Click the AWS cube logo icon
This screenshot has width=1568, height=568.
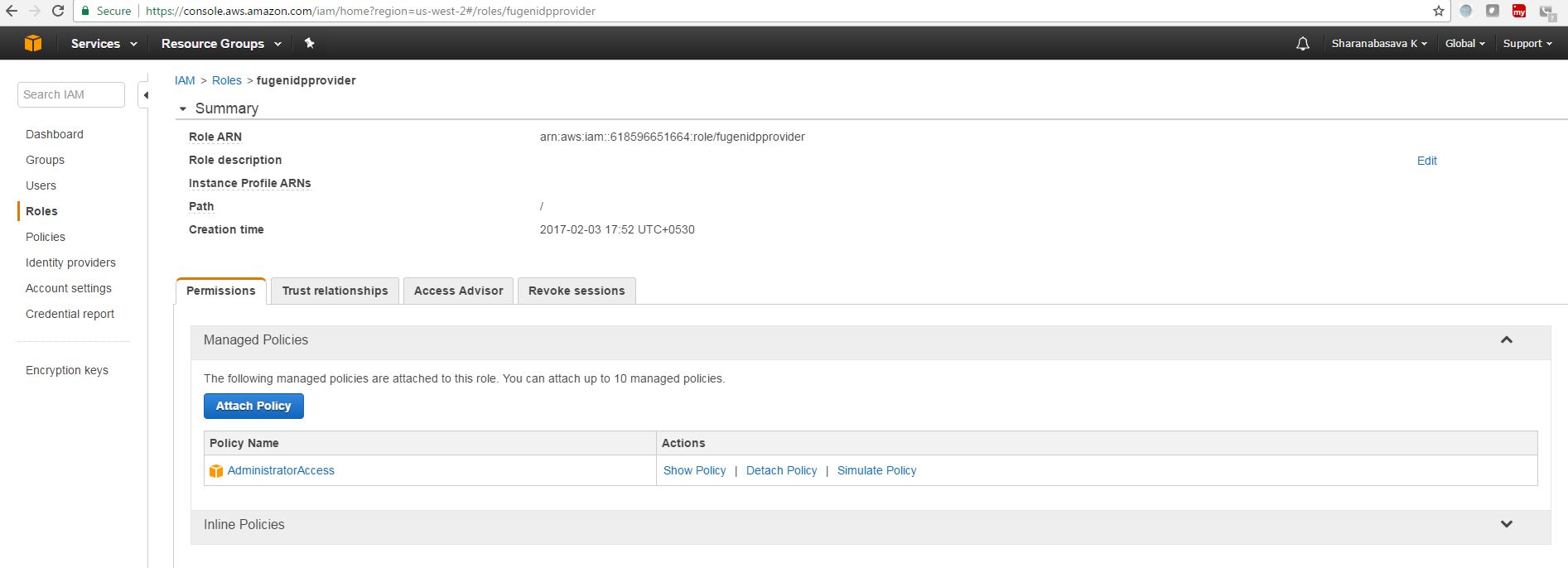(33, 43)
